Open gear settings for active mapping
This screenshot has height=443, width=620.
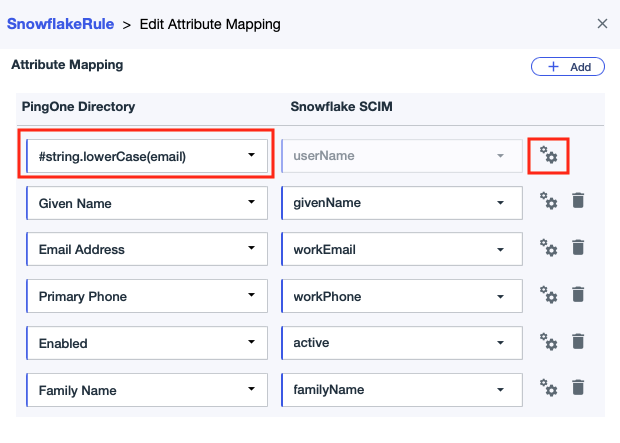(x=548, y=342)
